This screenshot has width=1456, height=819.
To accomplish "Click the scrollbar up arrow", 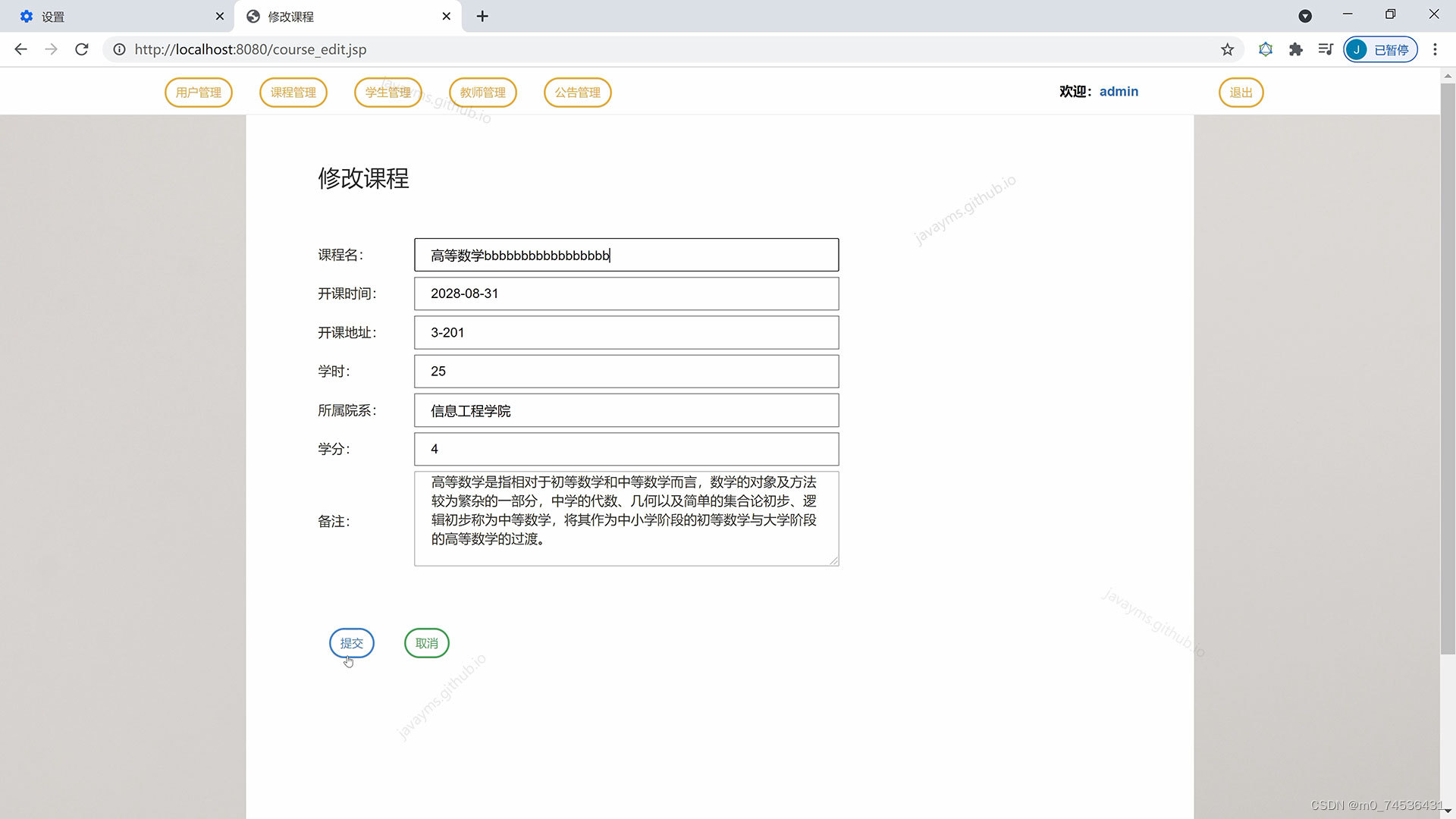I will [1448, 75].
